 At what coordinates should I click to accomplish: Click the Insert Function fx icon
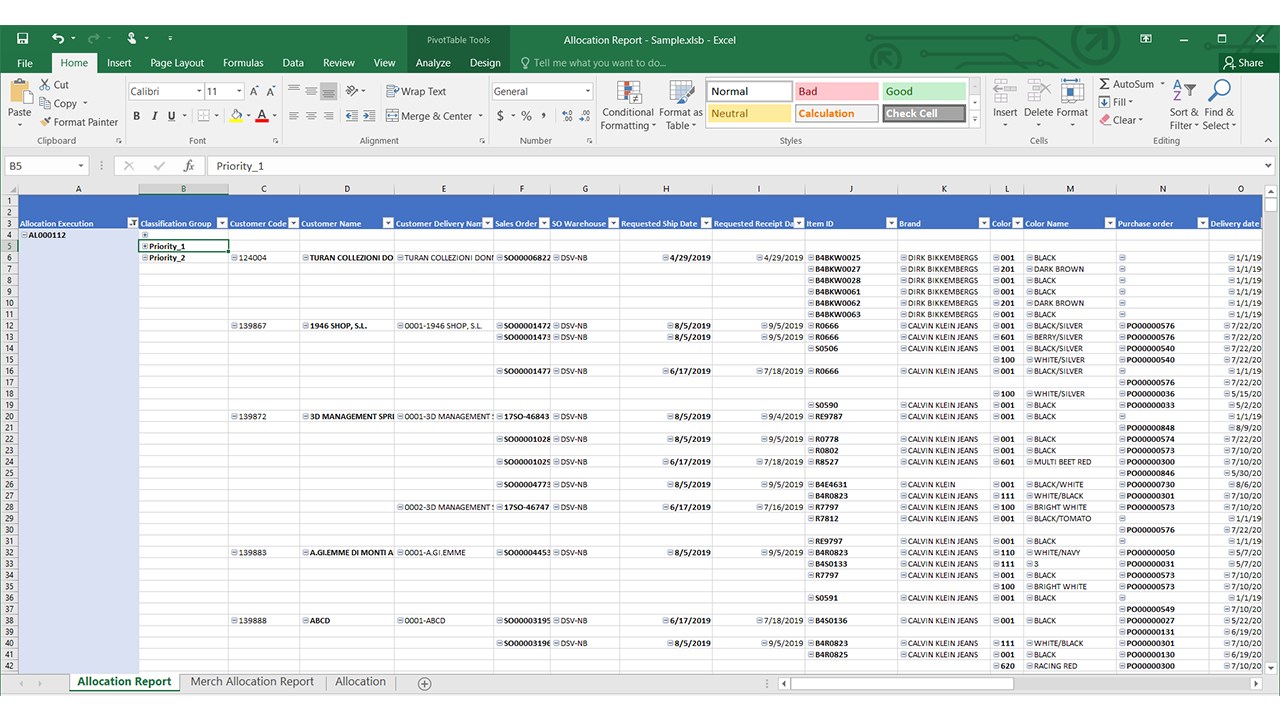[x=189, y=166]
